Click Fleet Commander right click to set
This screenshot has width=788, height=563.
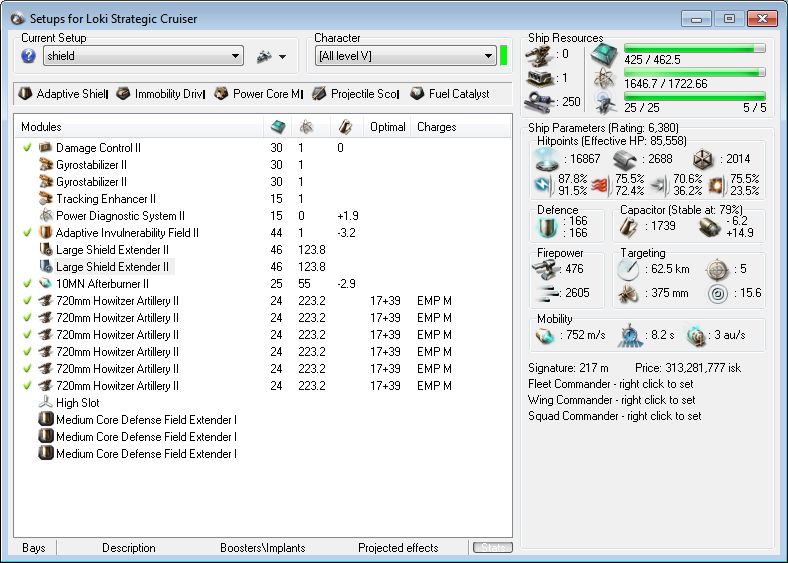(611, 384)
